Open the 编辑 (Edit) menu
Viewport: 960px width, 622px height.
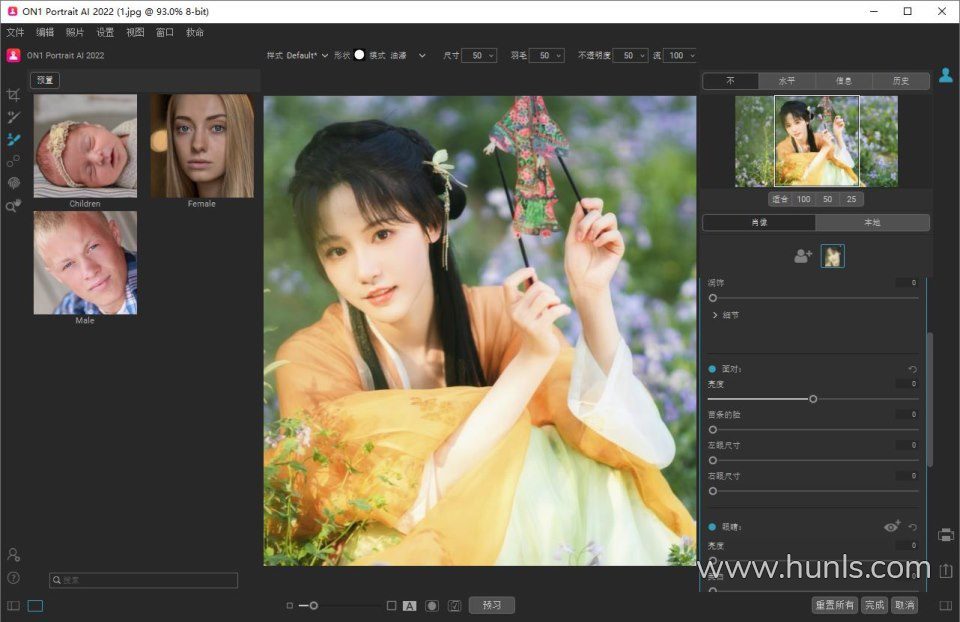[x=45, y=32]
